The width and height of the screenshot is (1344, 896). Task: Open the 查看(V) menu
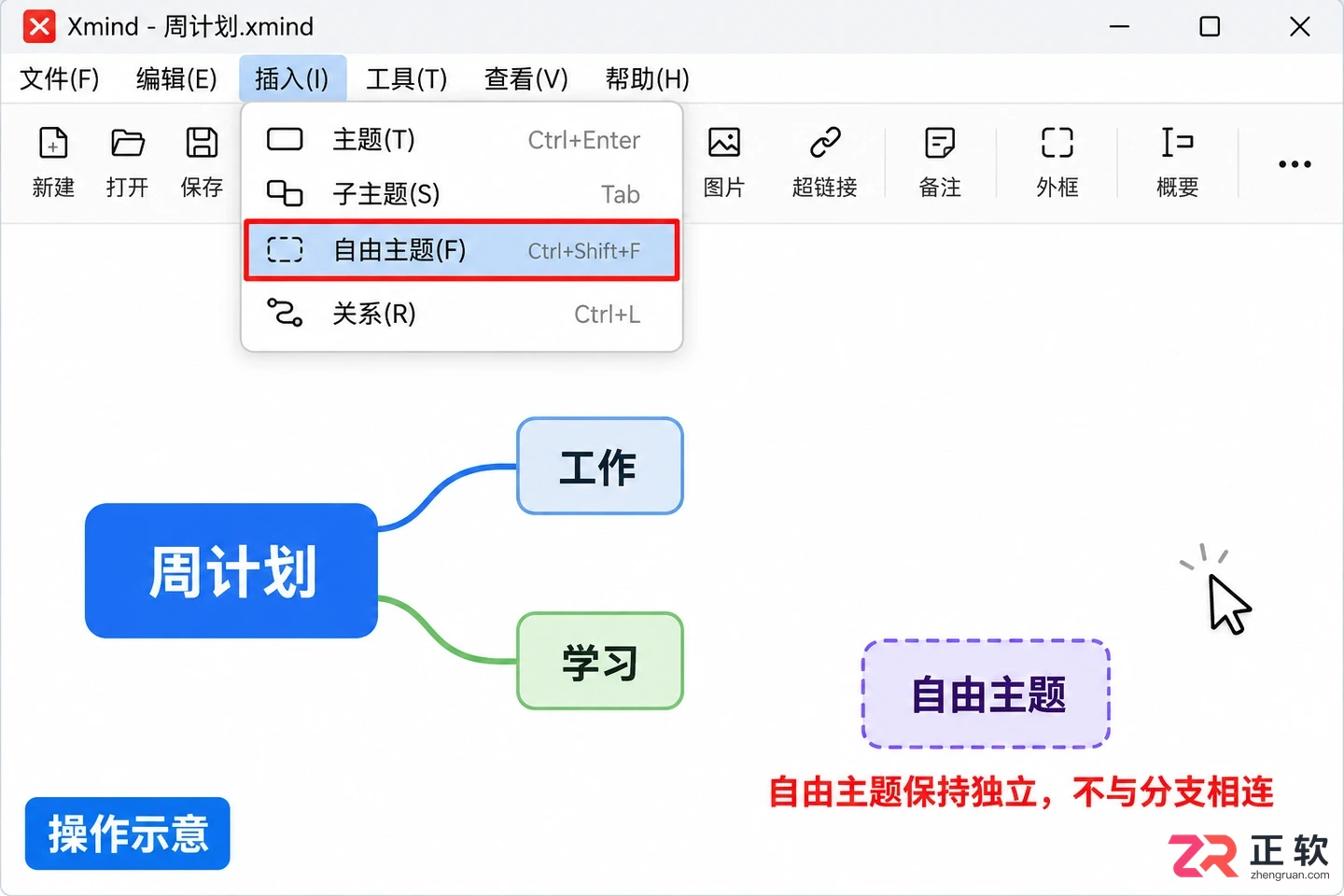point(526,79)
